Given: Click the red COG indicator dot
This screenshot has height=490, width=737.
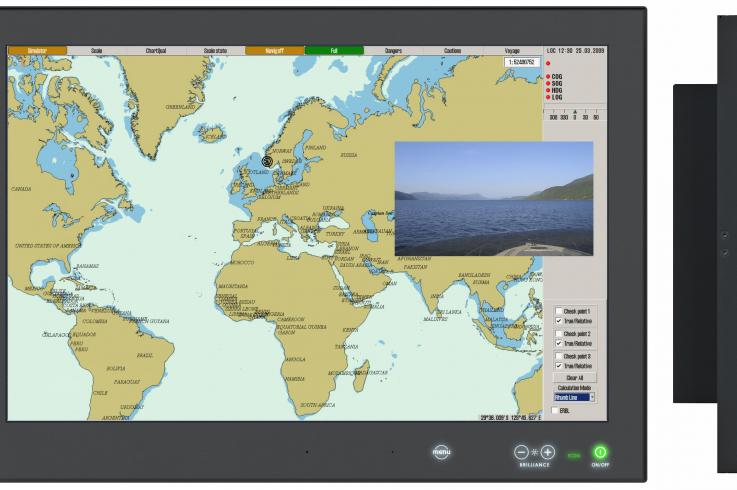Looking at the screenshot, I should click(x=548, y=76).
